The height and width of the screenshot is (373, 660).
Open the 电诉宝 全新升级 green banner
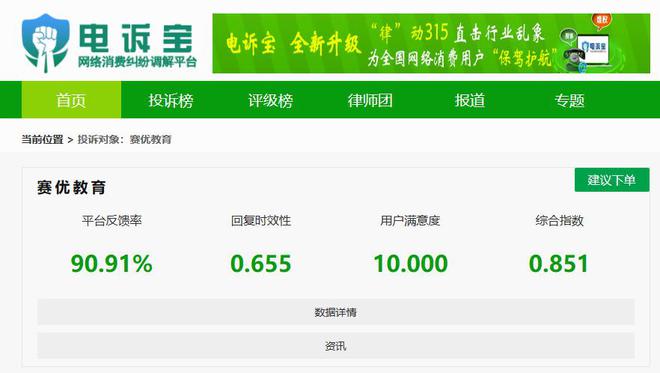pyautogui.click(x=431, y=43)
